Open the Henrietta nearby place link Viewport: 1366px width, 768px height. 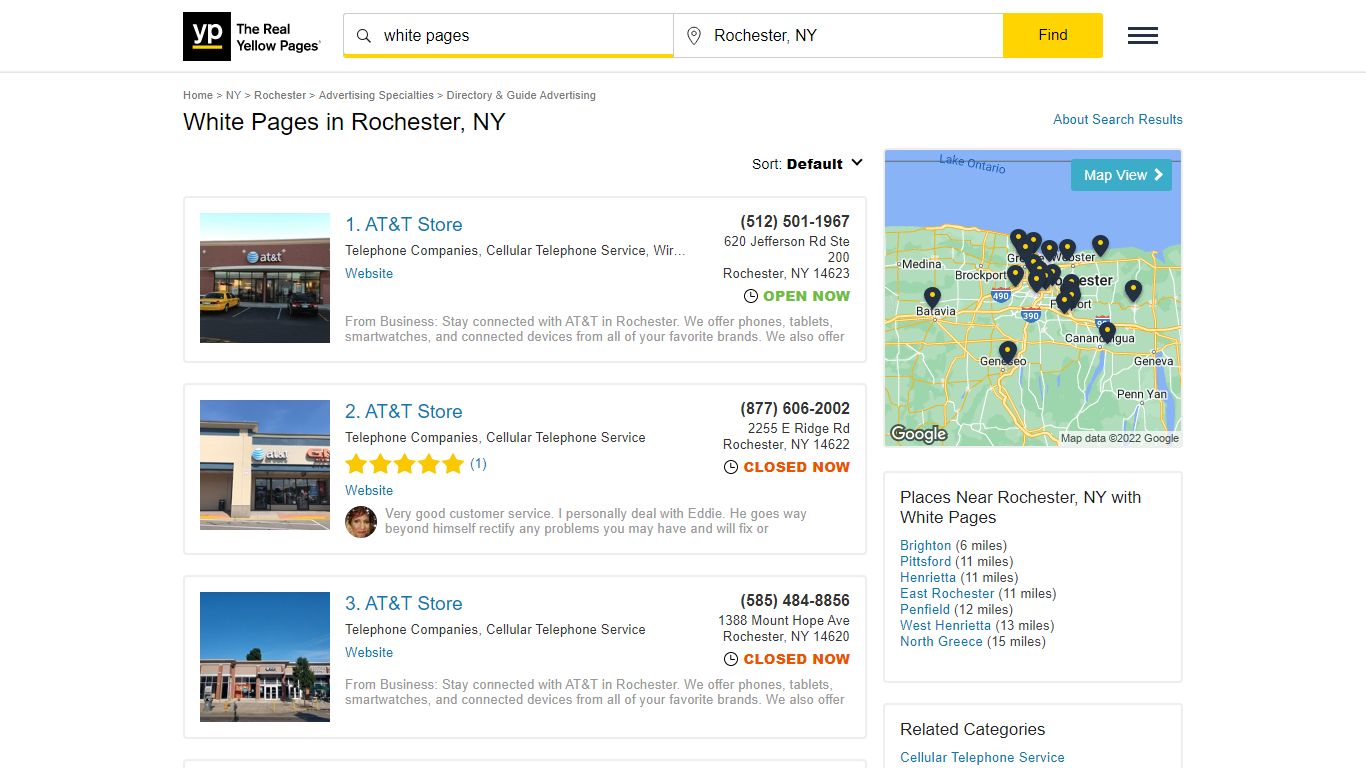pyautogui.click(x=928, y=578)
